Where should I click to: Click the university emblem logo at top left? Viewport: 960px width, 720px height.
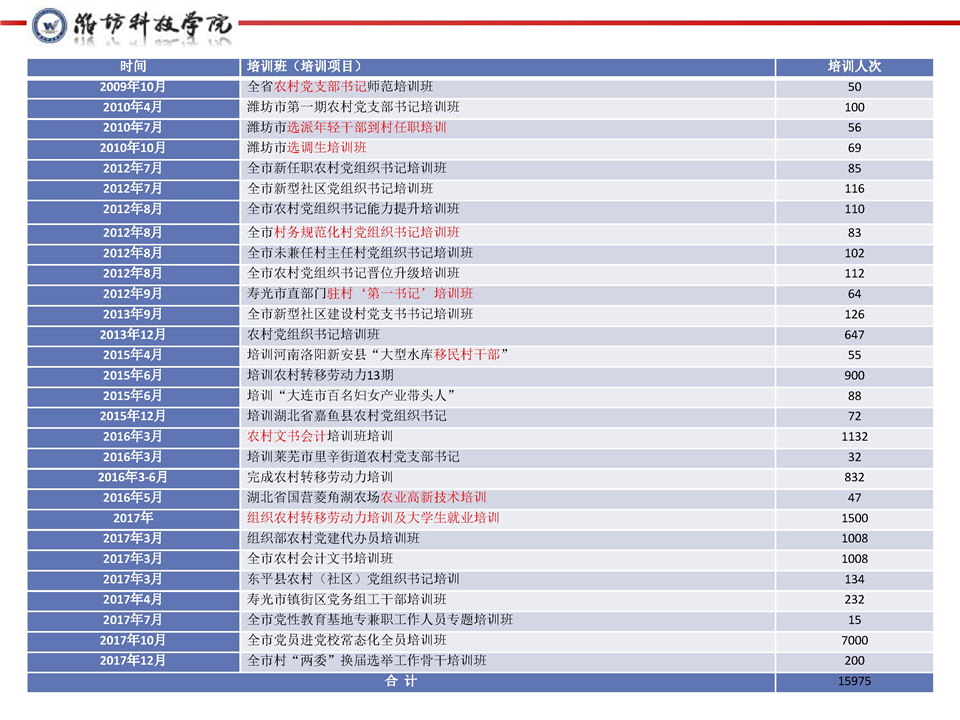click(x=49, y=25)
